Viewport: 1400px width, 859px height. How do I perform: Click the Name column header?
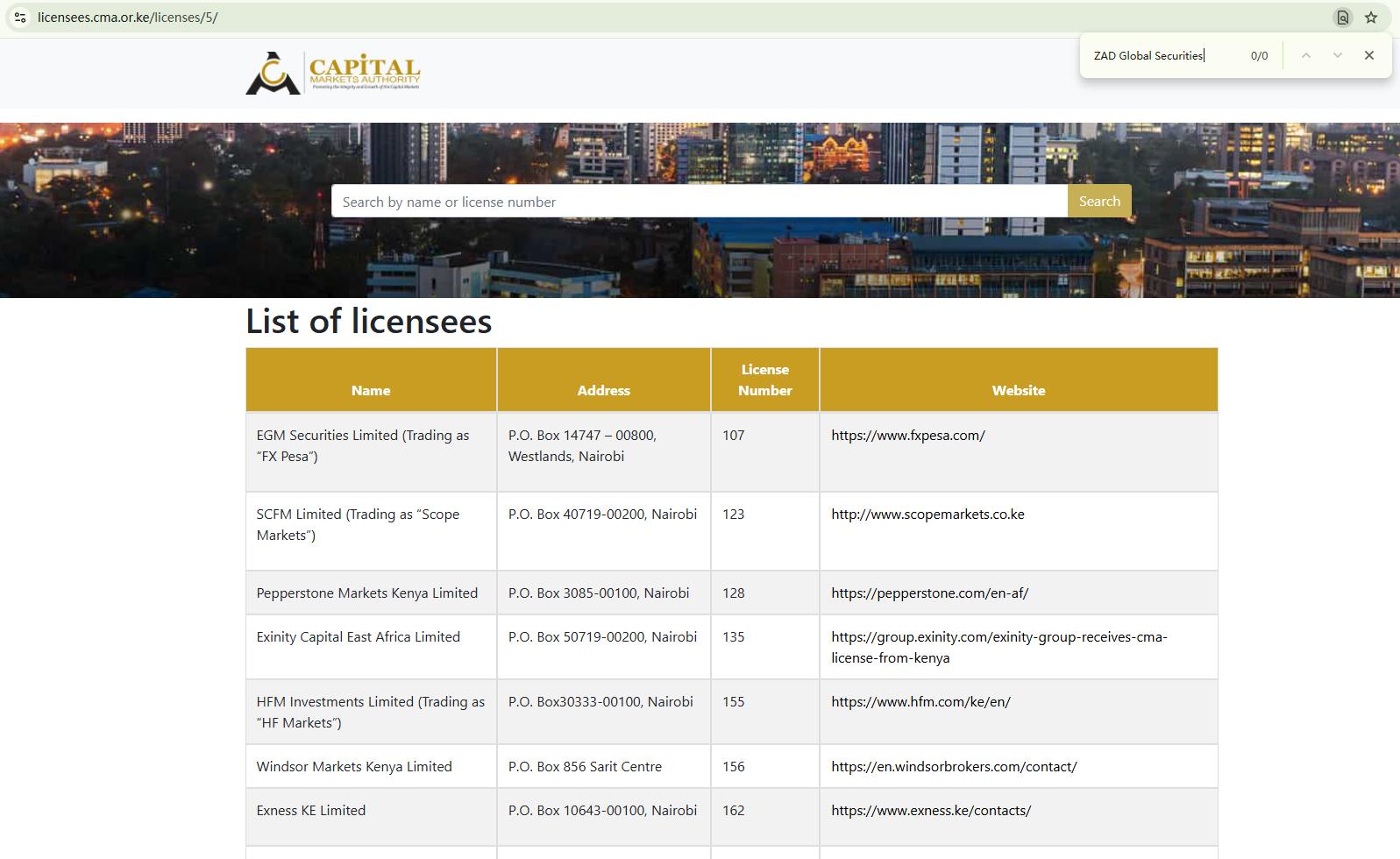(371, 390)
